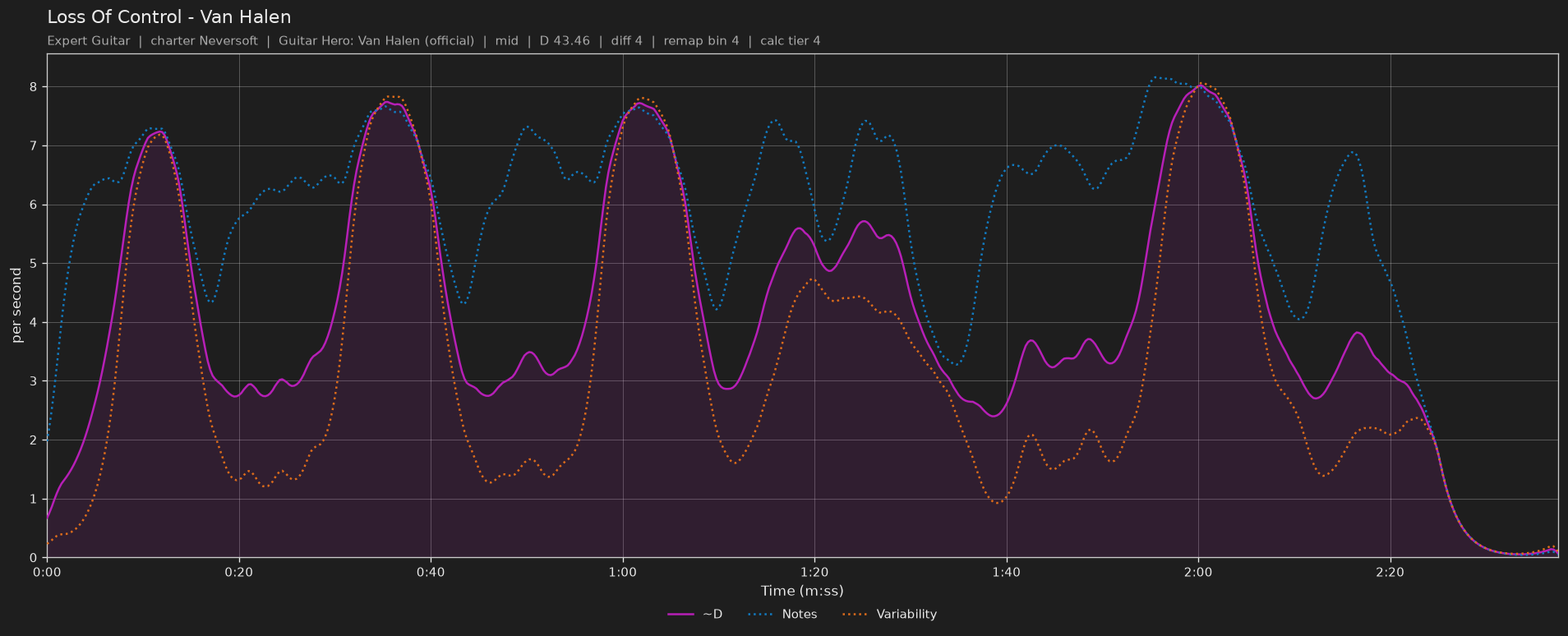Click the '1:20' x-axis tick label
Screen dimensions: 1568x636
[814, 572]
